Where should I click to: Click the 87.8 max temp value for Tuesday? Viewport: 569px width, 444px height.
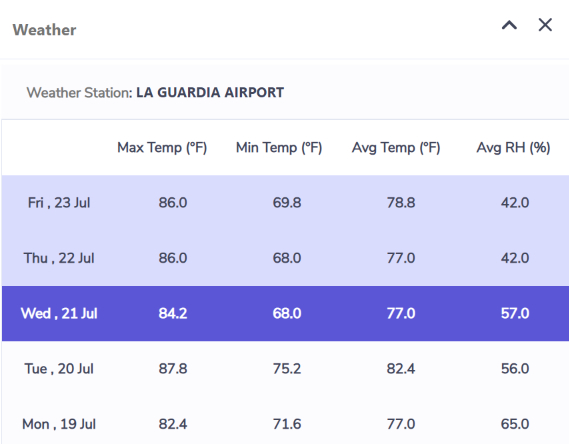[173, 369]
